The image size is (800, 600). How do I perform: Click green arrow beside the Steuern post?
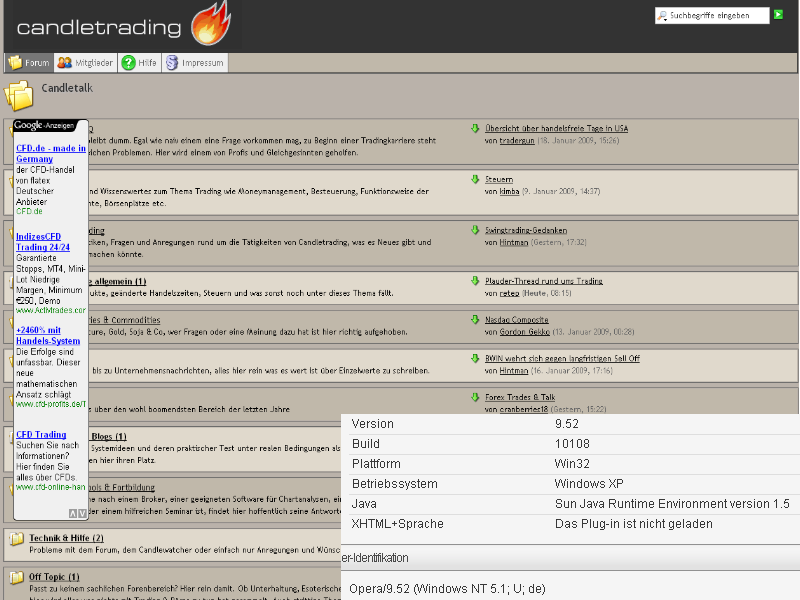[x=476, y=179]
